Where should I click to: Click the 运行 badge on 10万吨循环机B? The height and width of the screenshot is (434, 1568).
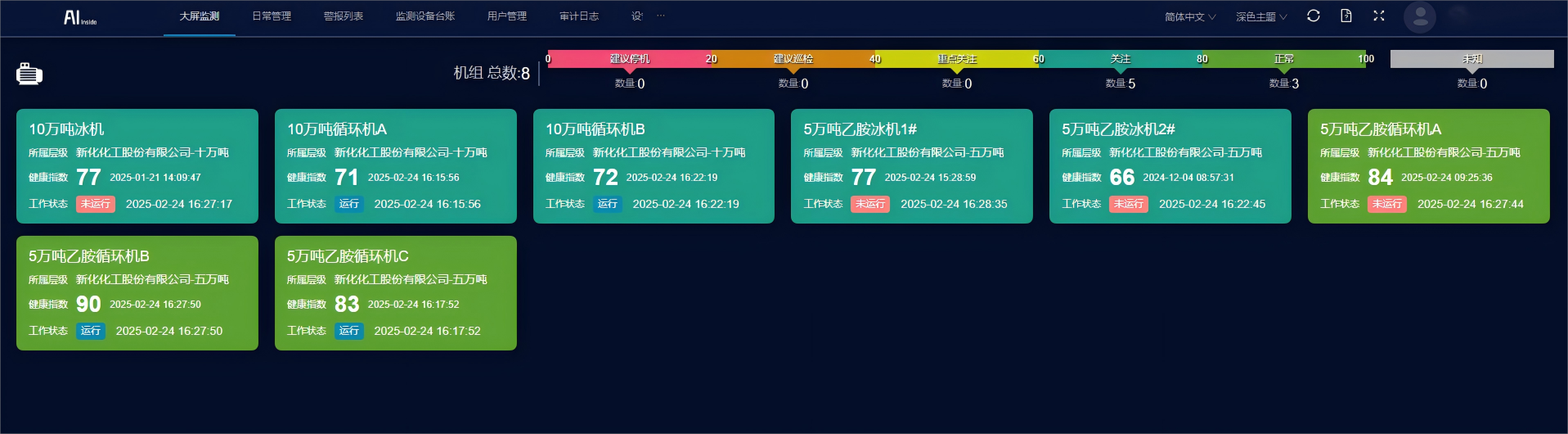tap(608, 204)
